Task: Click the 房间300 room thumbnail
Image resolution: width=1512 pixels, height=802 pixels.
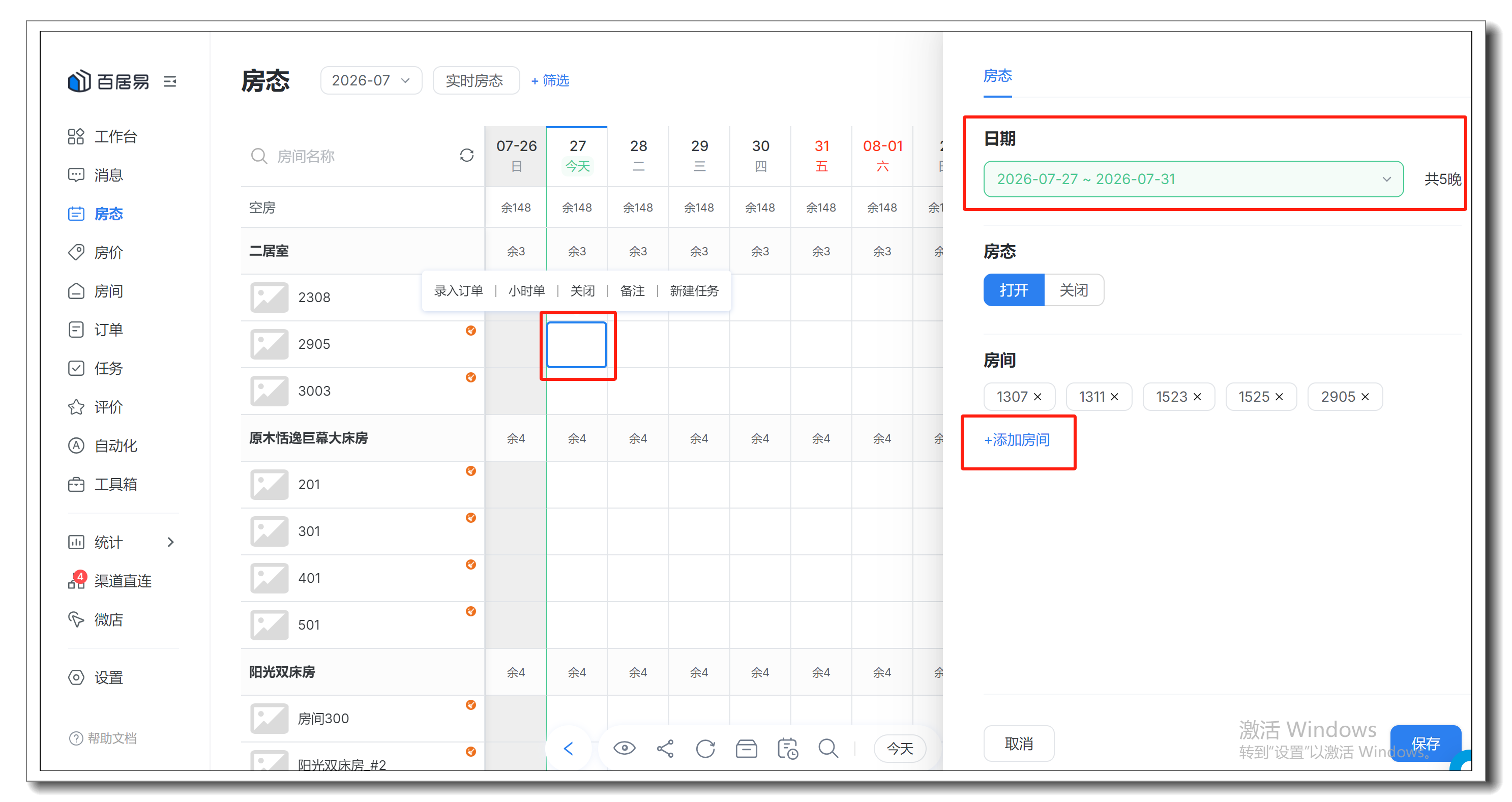Action: tap(270, 719)
